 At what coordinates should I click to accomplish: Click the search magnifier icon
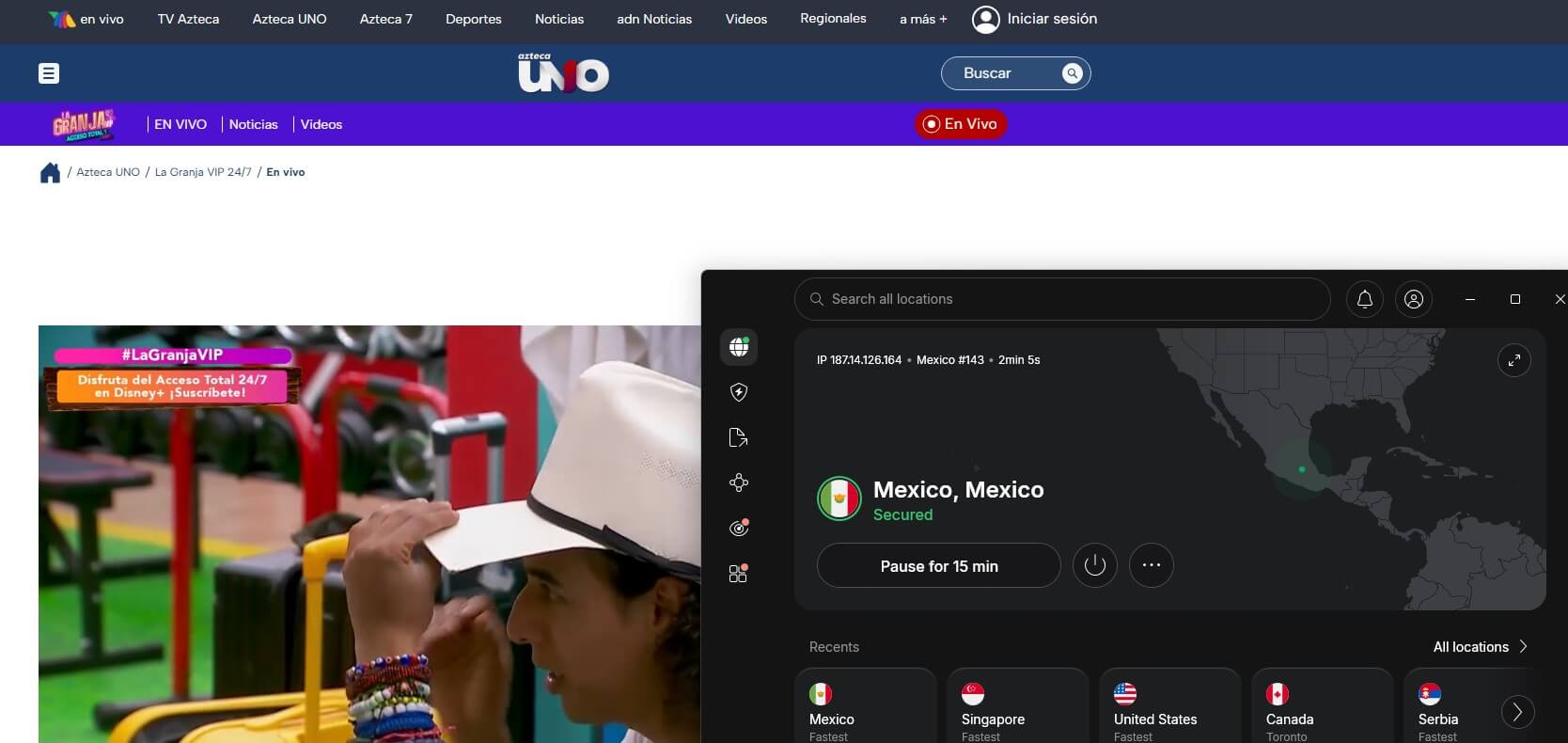click(1072, 73)
